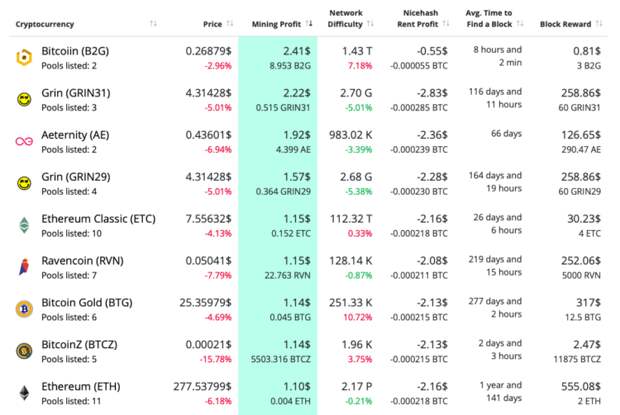Click the Ravencoin bird logo
620x415 pixels.
(x=24, y=267)
